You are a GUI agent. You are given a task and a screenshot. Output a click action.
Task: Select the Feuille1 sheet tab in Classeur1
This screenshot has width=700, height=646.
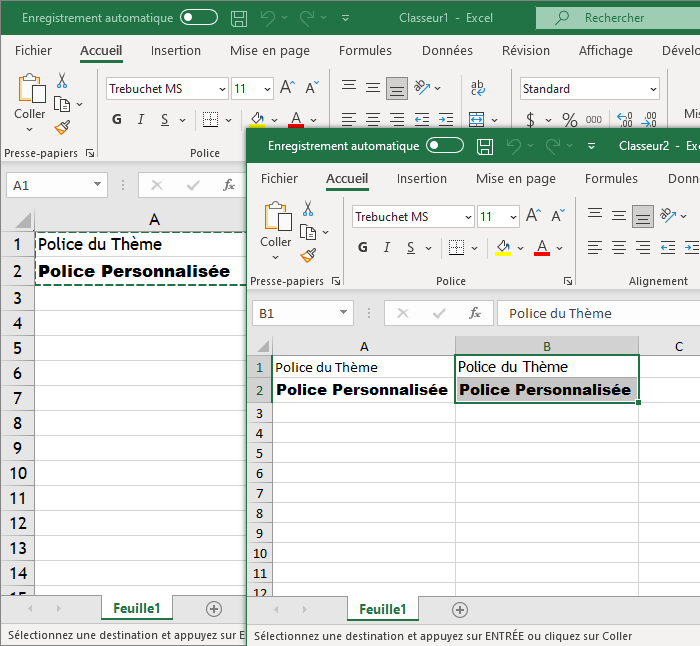tap(137, 608)
